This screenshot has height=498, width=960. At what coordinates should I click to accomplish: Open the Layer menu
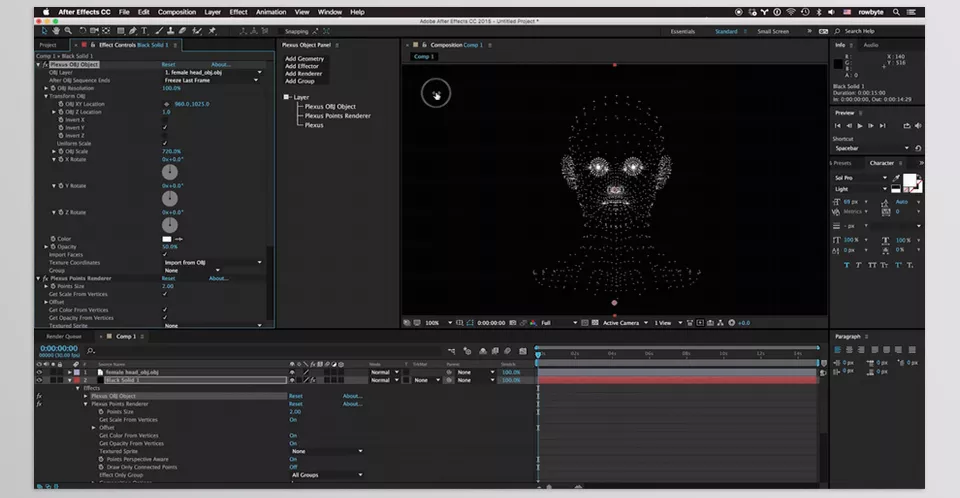(x=212, y=12)
